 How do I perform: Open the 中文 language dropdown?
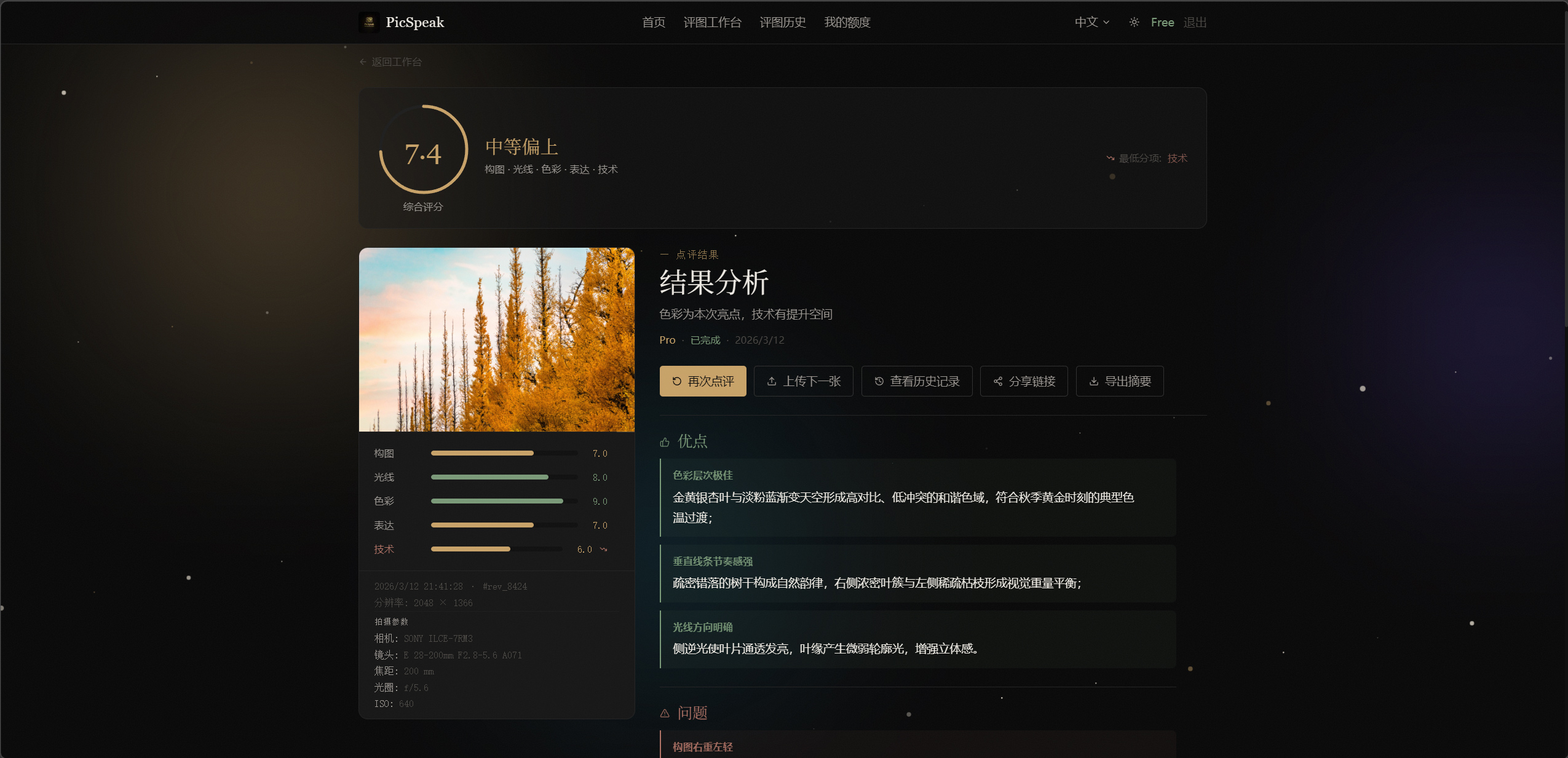(x=1091, y=22)
